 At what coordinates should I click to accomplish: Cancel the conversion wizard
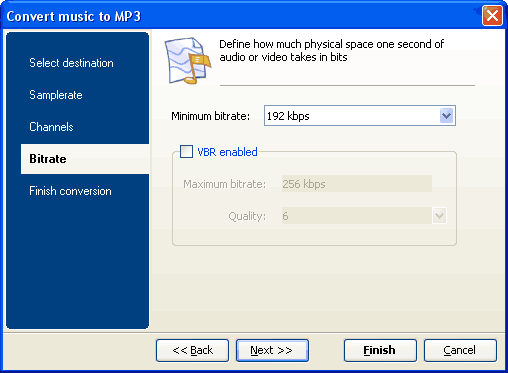[460, 350]
